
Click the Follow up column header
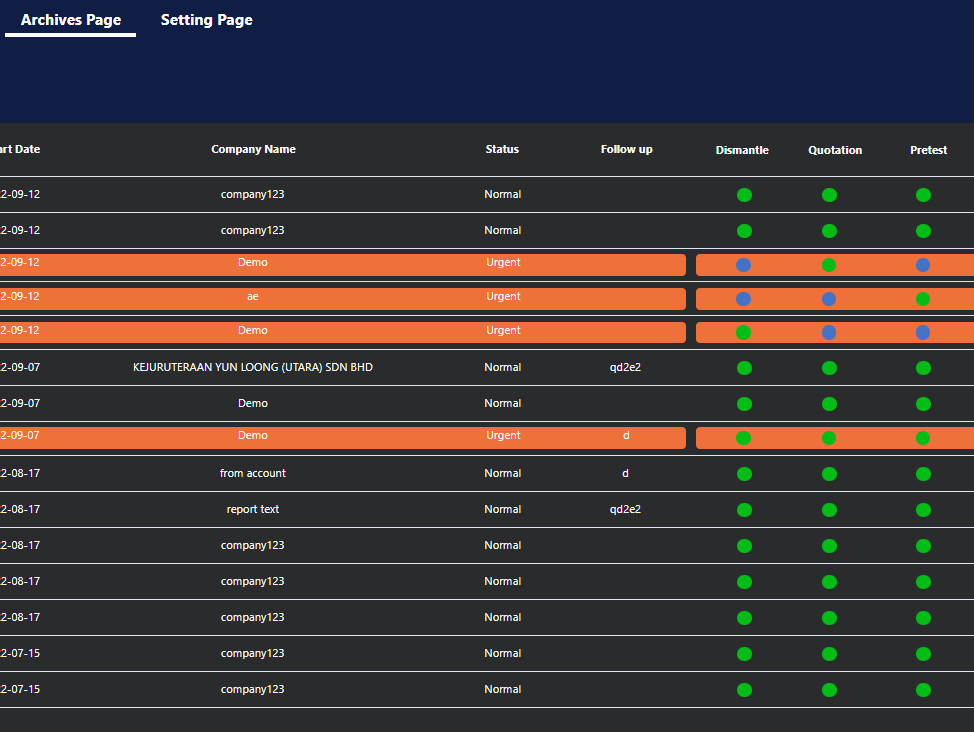coord(626,150)
